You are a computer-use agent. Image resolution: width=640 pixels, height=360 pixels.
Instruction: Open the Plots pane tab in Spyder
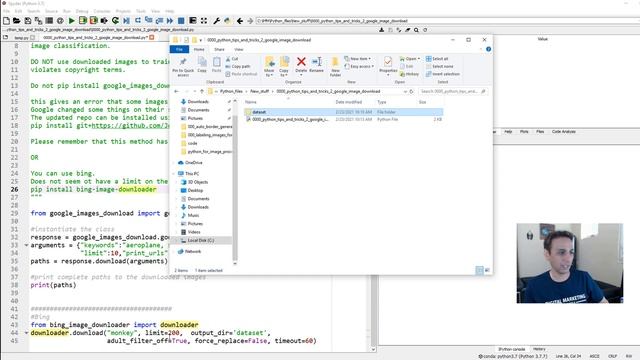coord(524,132)
